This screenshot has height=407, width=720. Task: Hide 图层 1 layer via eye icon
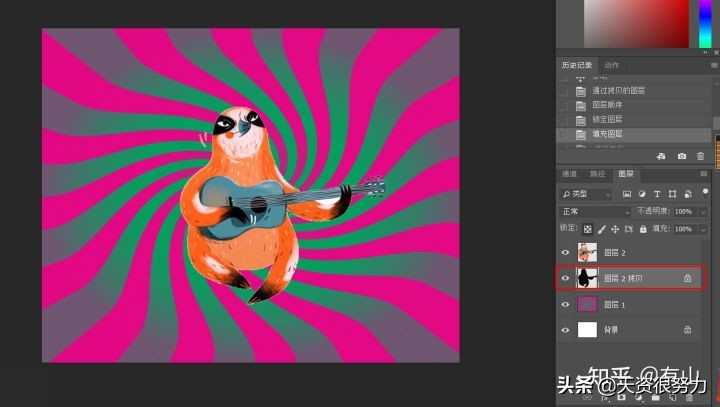[x=565, y=304]
